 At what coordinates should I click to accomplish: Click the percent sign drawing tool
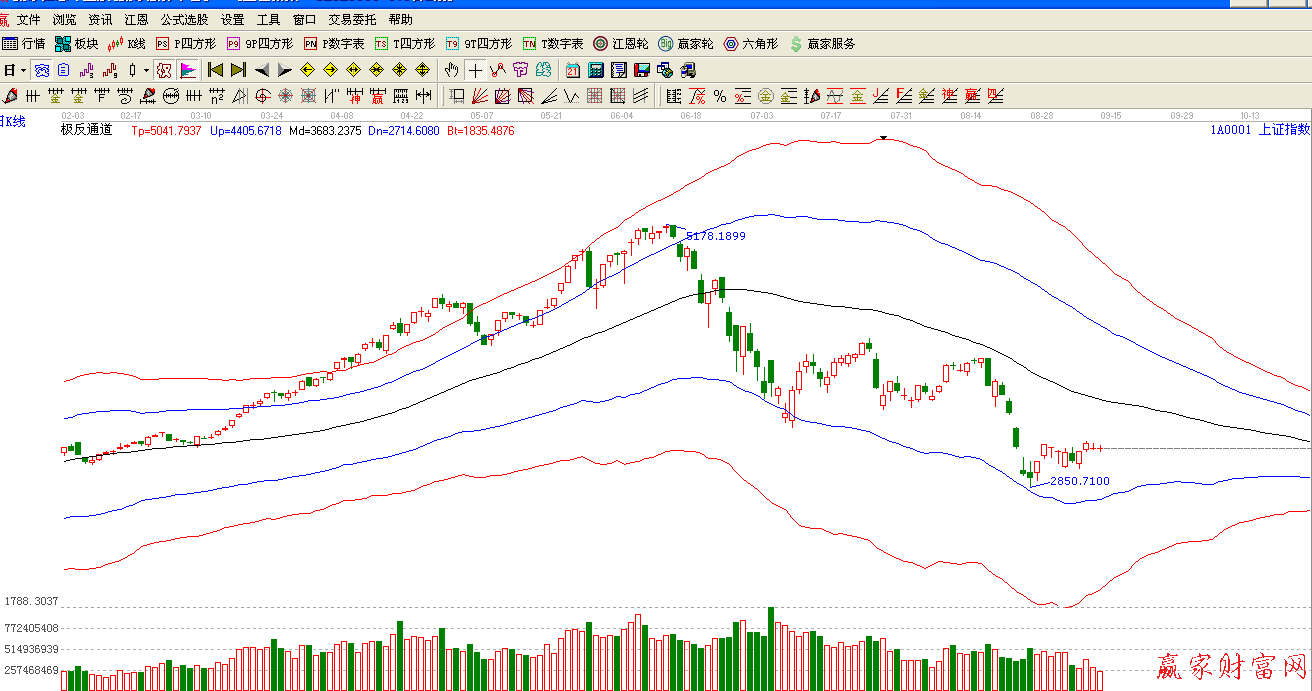tap(719, 96)
